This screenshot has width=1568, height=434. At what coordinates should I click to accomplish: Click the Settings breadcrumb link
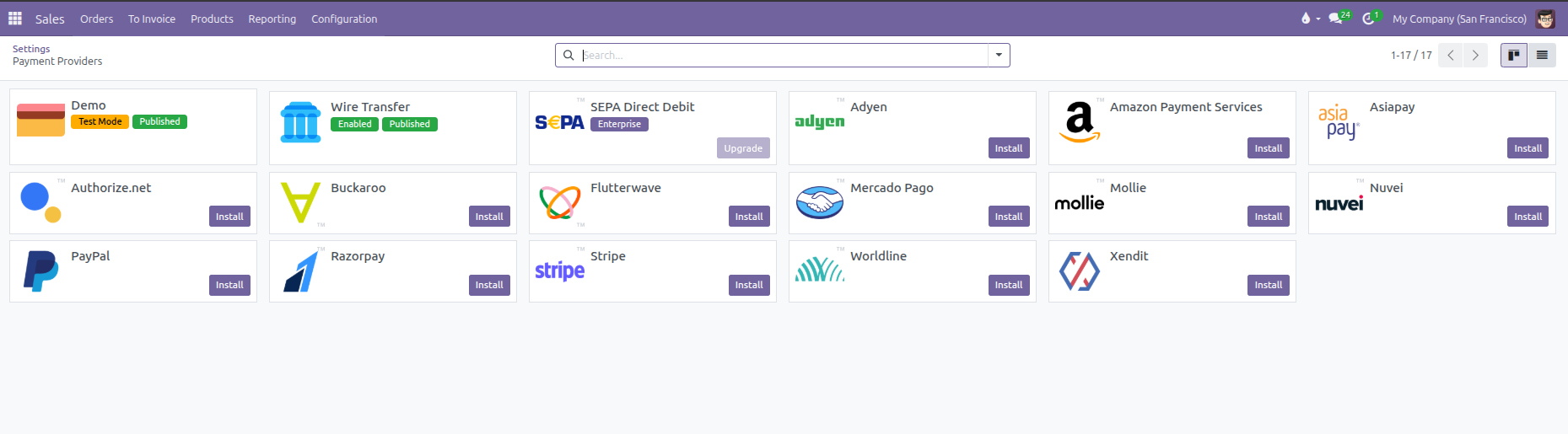tap(31, 49)
